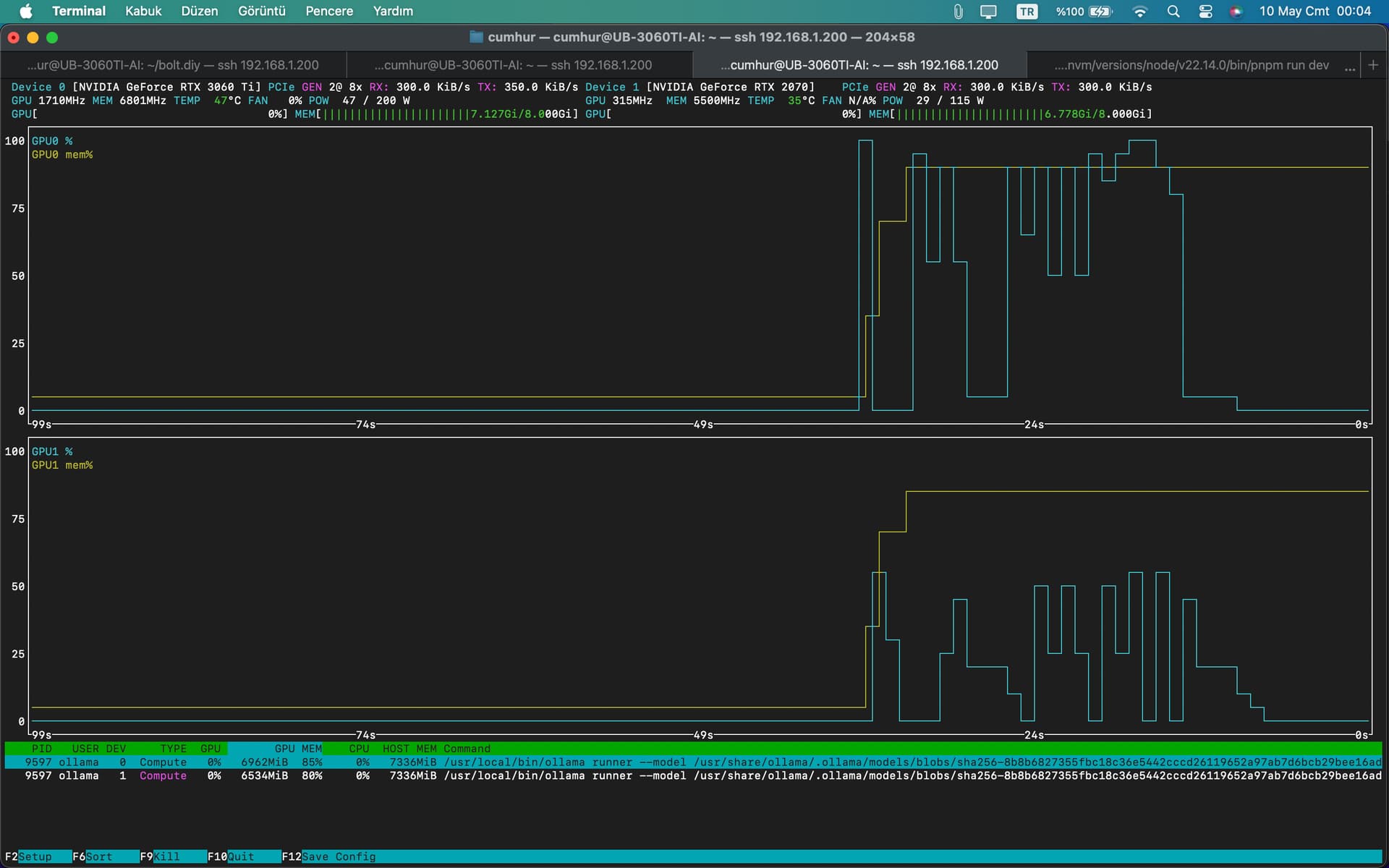Open the Control Center icon
Image resolution: width=1389 pixels, height=868 pixels.
[x=1205, y=11]
